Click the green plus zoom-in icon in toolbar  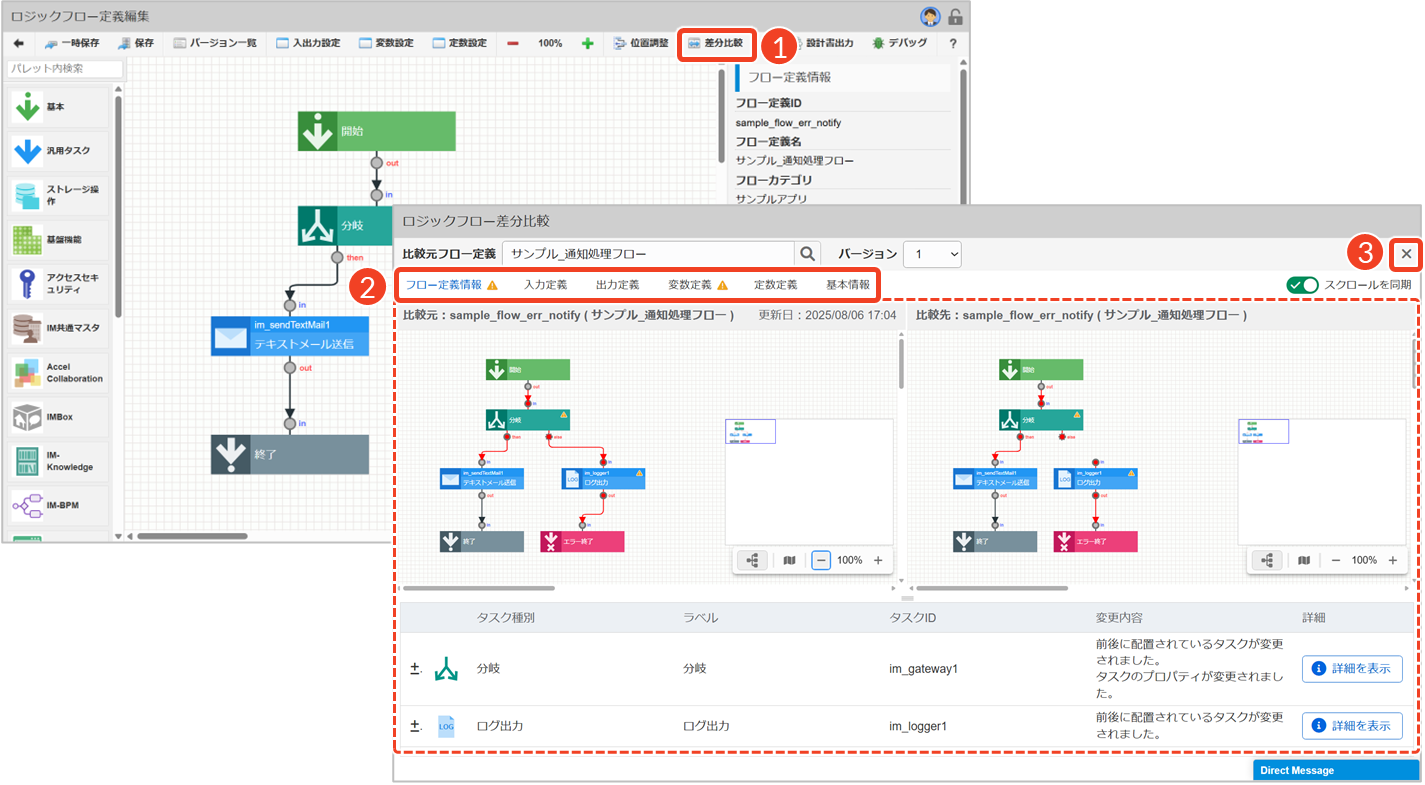(x=587, y=44)
